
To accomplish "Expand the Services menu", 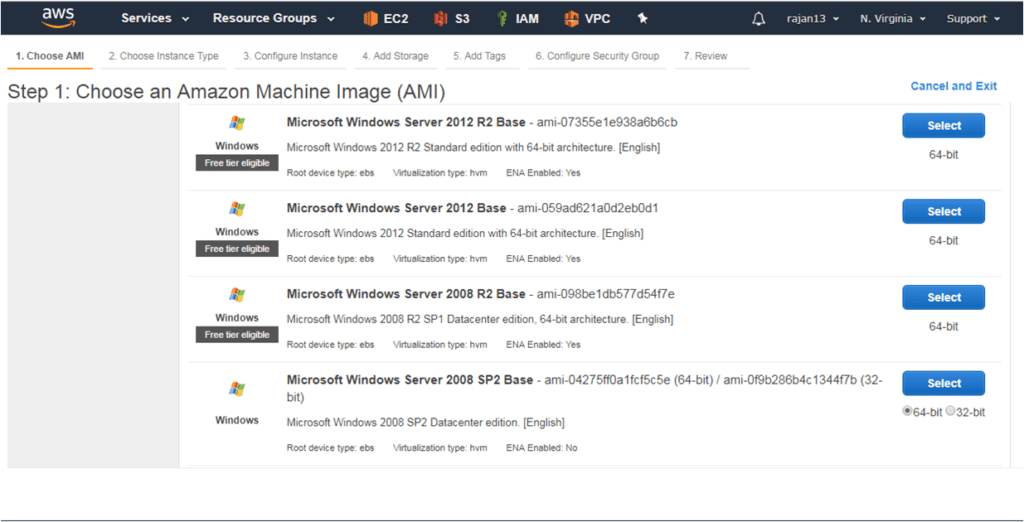I will click(x=155, y=18).
